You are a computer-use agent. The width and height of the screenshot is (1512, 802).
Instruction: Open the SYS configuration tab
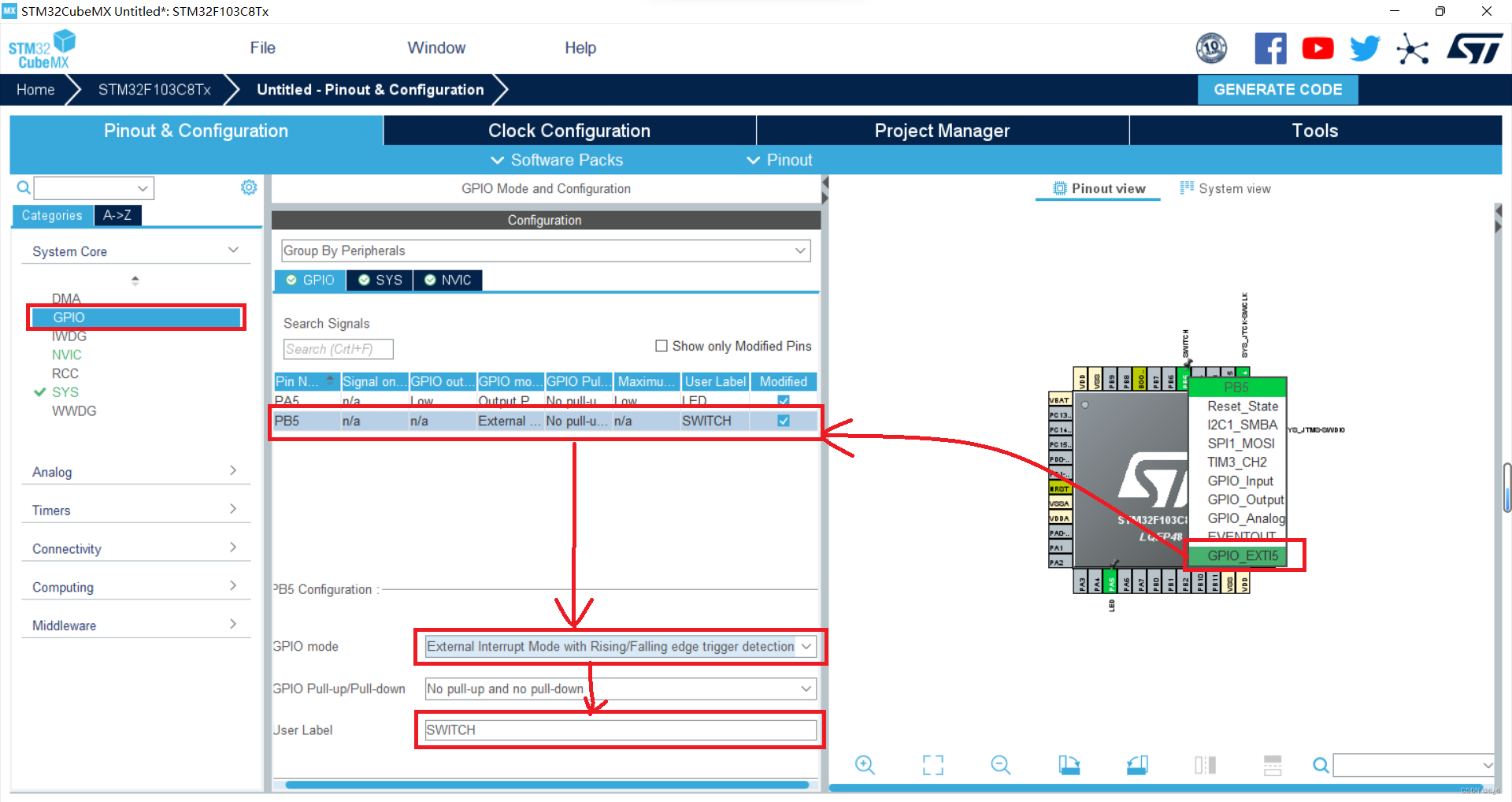click(380, 280)
